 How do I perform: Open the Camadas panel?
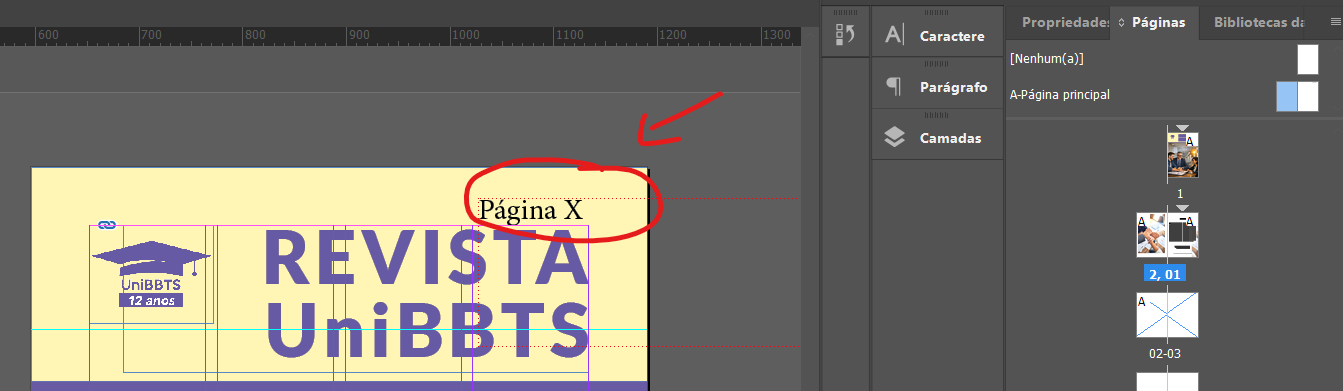point(937,138)
